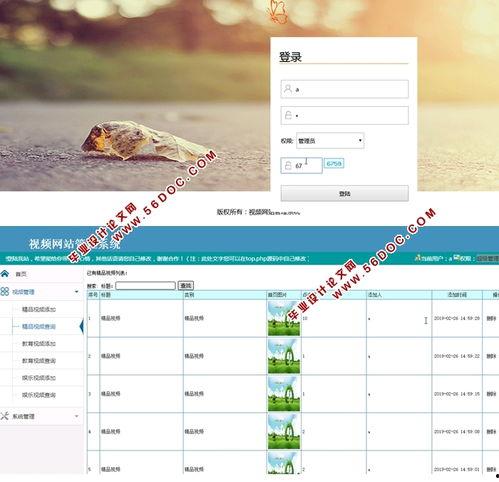Delete row 5 via its 删除 link
The height and width of the screenshot is (482, 499).
pos(491,469)
